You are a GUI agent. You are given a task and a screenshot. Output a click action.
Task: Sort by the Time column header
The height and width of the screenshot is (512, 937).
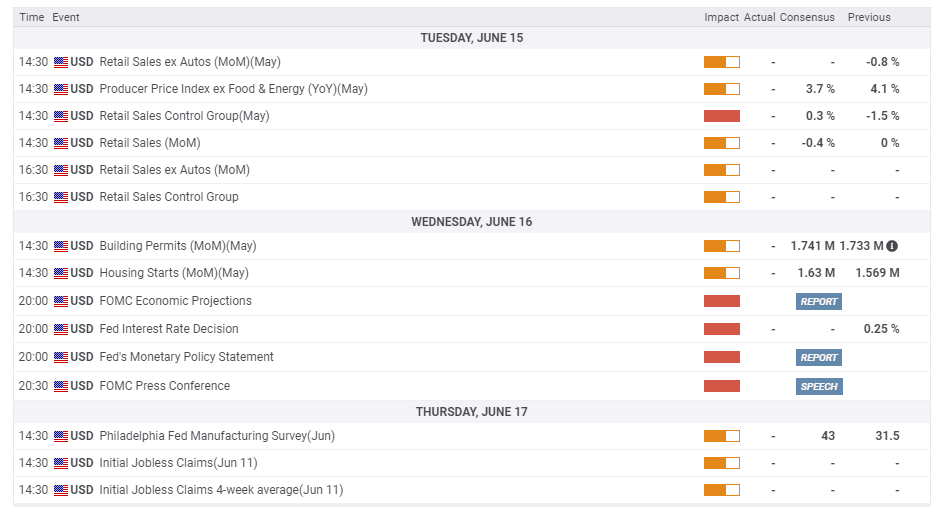(x=32, y=17)
